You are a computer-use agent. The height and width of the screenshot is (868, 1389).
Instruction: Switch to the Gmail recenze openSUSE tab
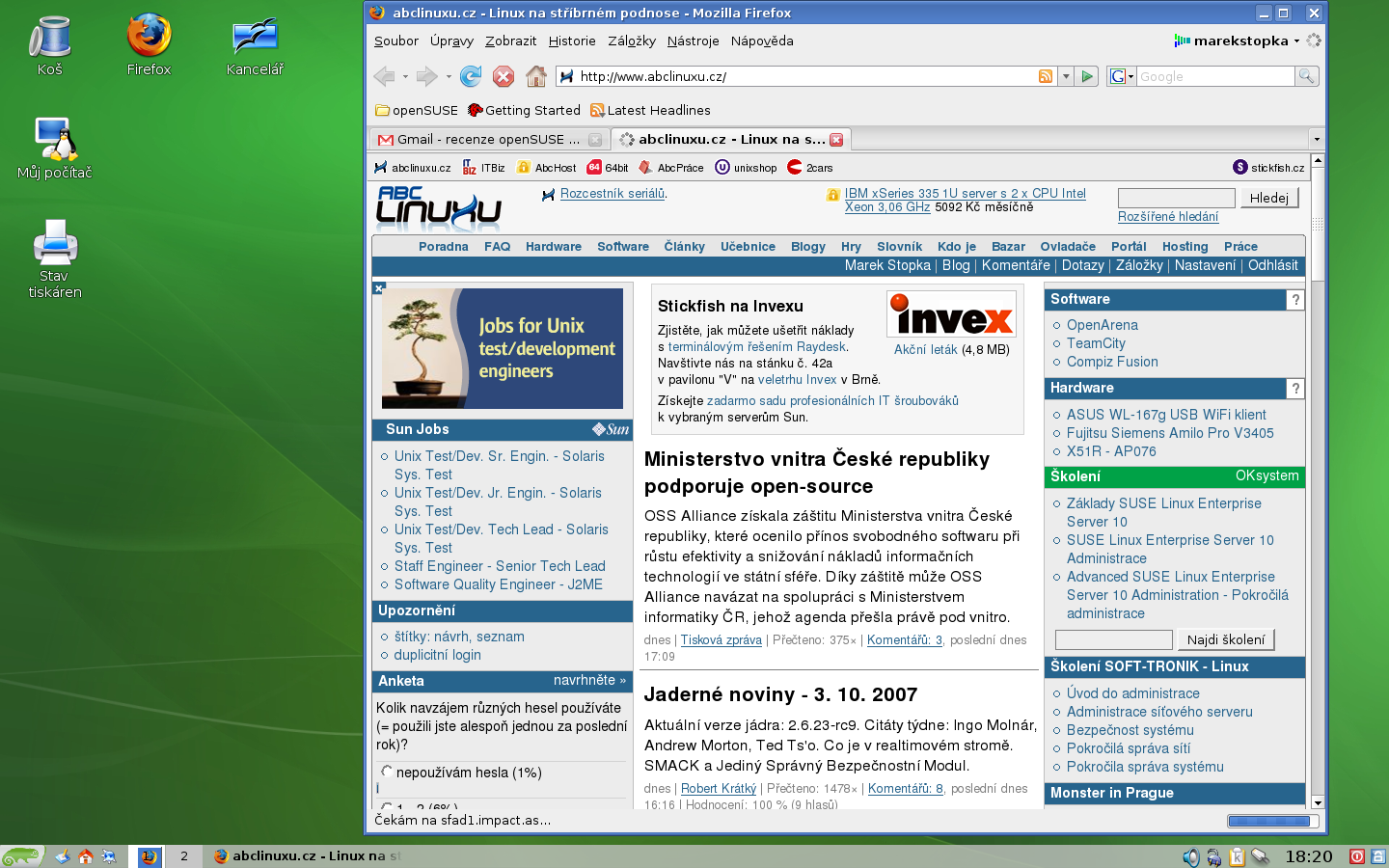pyautogui.click(x=490, y=140)
